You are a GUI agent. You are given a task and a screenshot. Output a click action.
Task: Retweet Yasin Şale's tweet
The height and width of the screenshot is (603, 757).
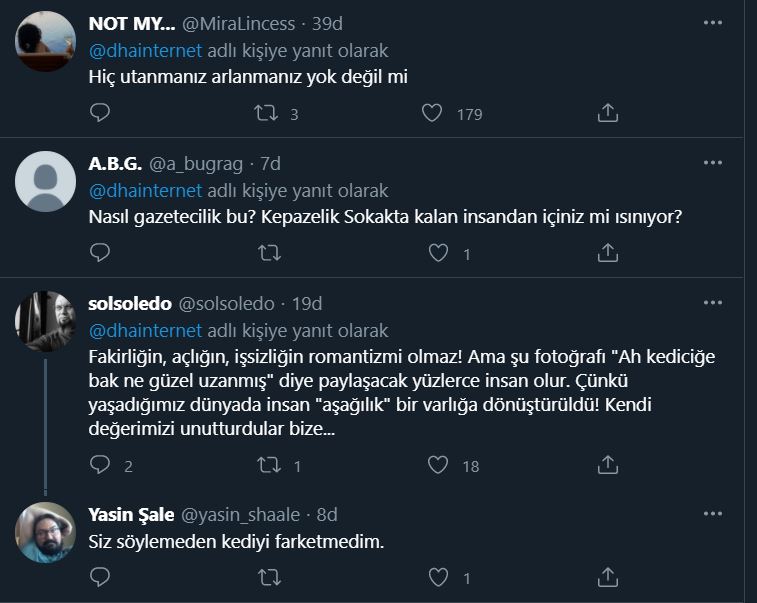point(266,576)
